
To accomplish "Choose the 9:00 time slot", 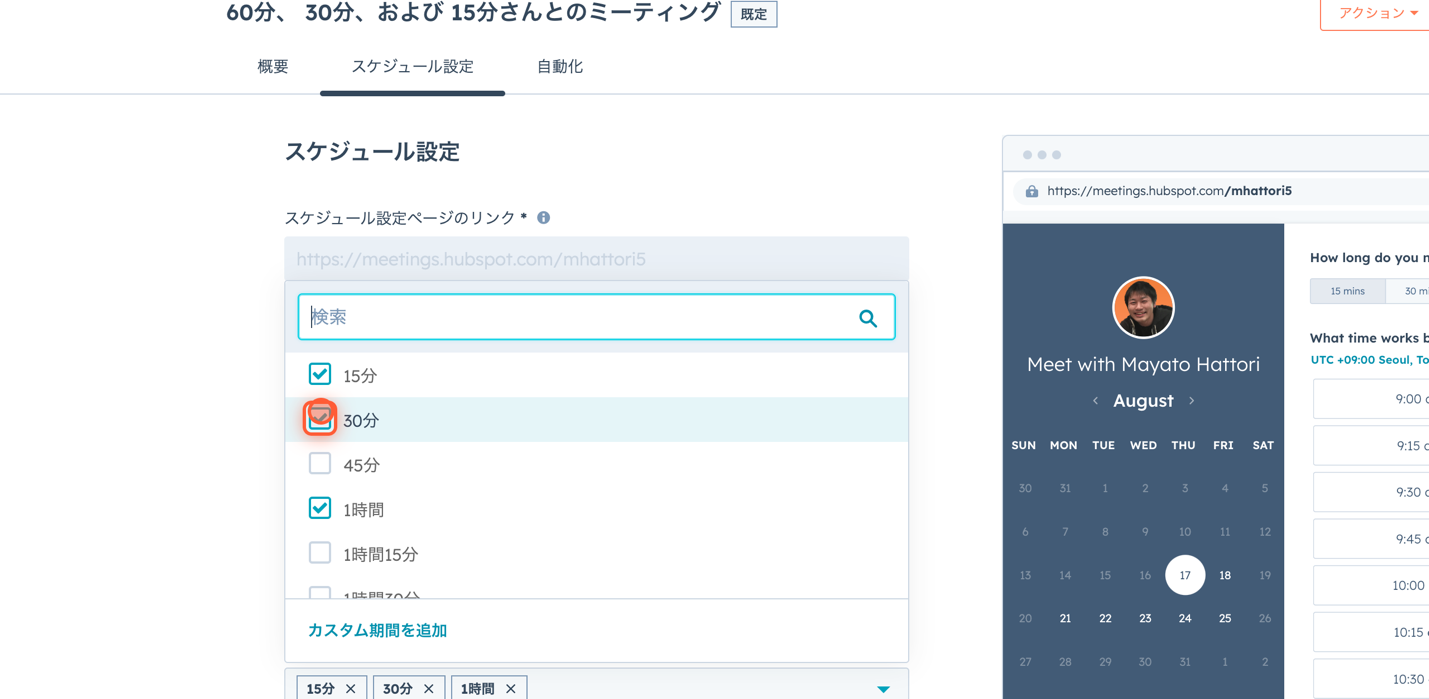I will pos(1371,399).
